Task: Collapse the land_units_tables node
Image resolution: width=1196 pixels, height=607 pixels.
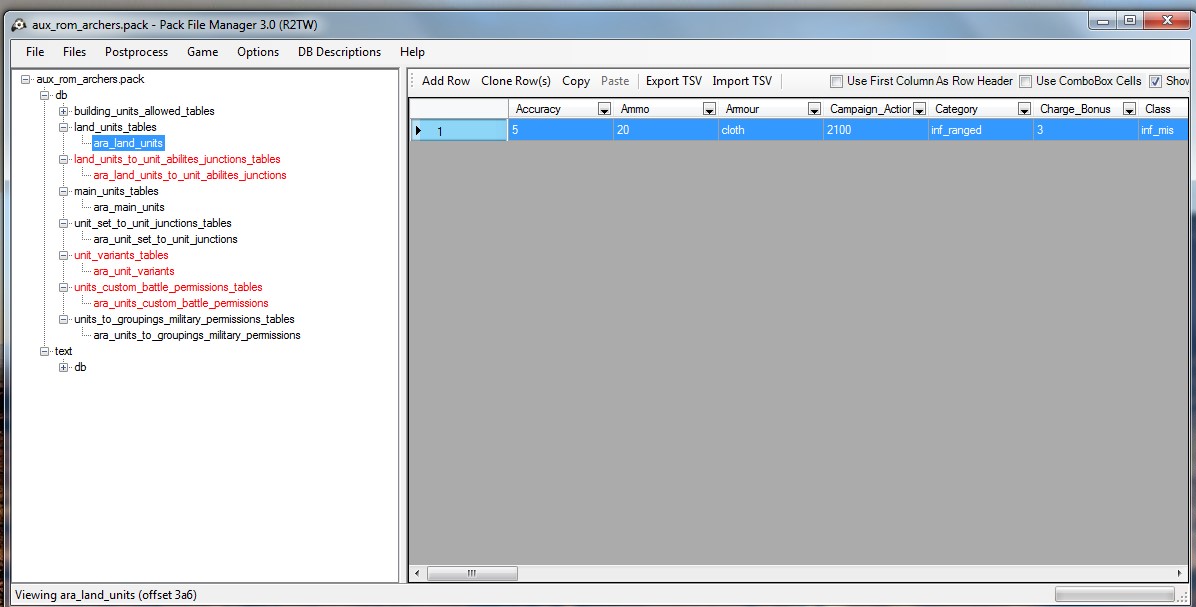Action: [x=64, y=127]
